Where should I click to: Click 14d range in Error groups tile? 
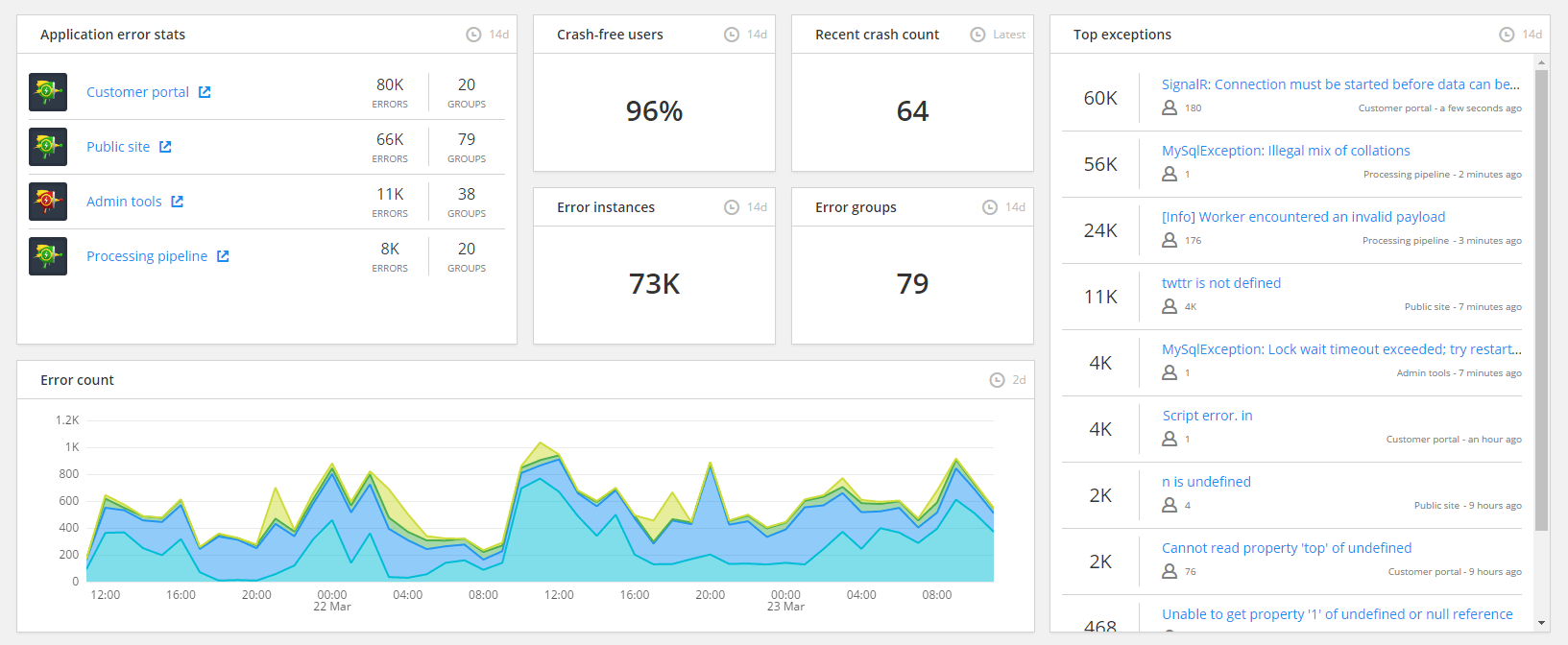[1016, 207]
